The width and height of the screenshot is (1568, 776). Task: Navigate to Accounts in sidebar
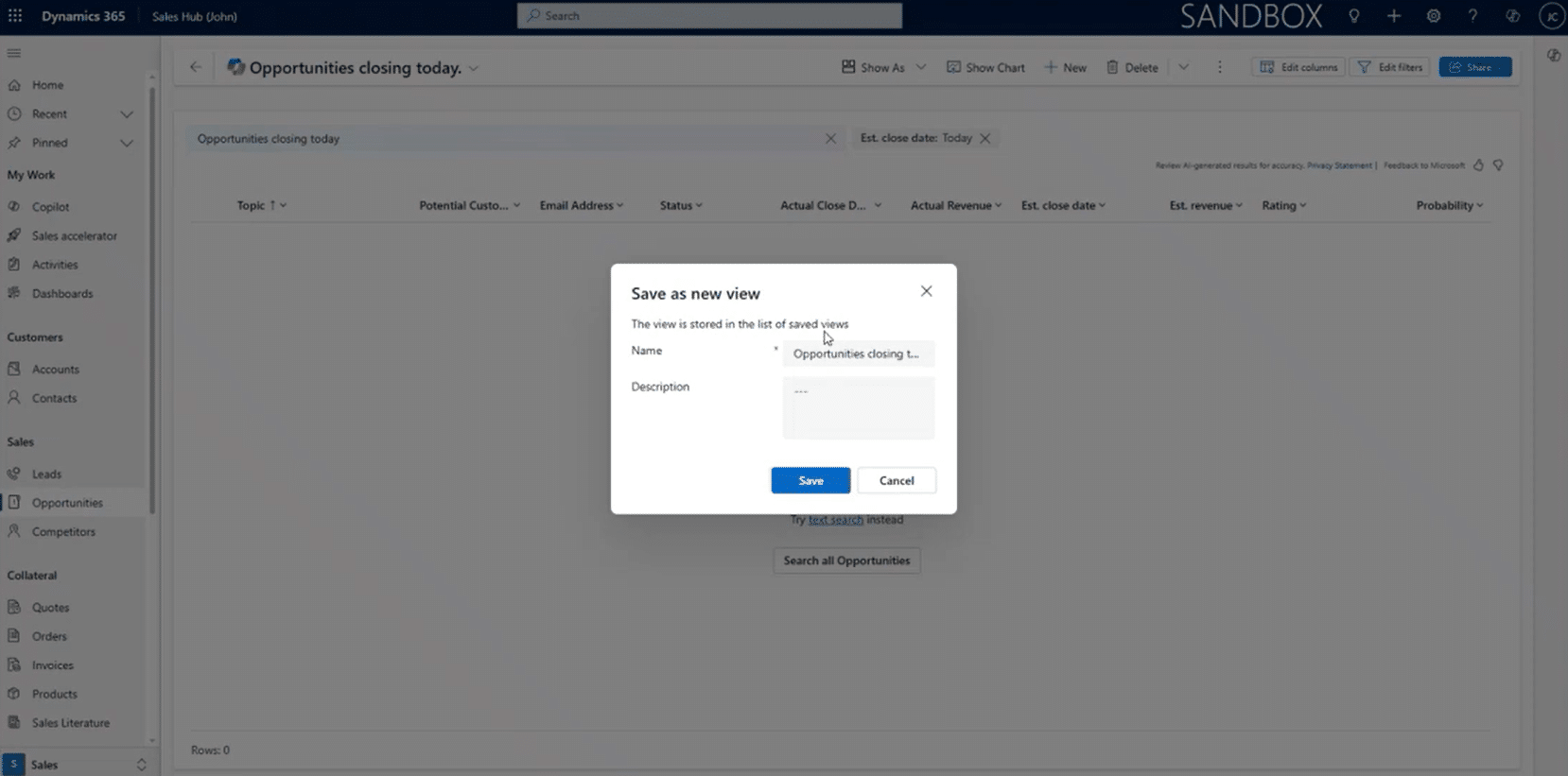pos(56,370)
